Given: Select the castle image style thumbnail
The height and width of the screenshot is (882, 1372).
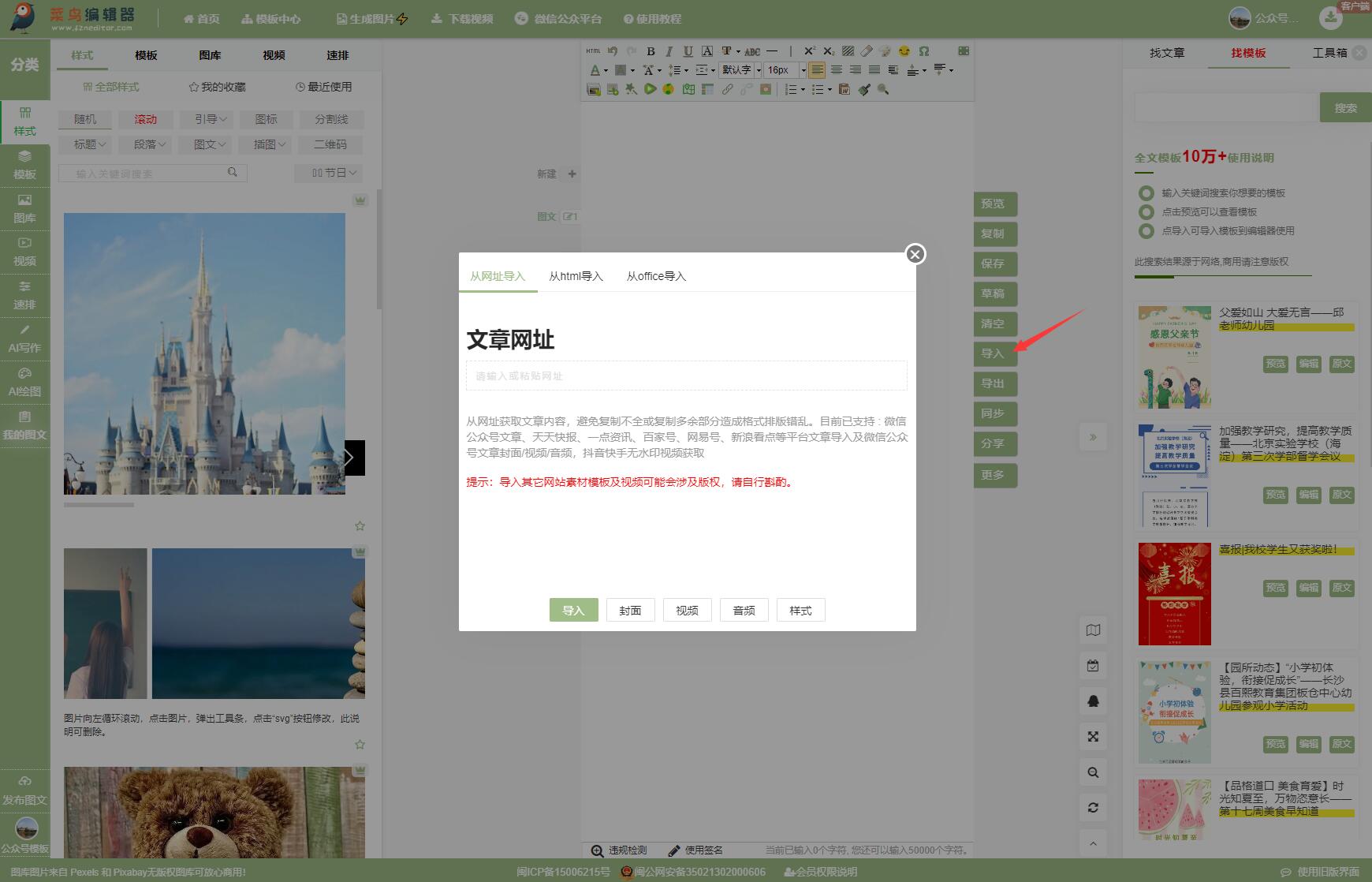Looking at the screenshot, I should (x=204, y=353).
